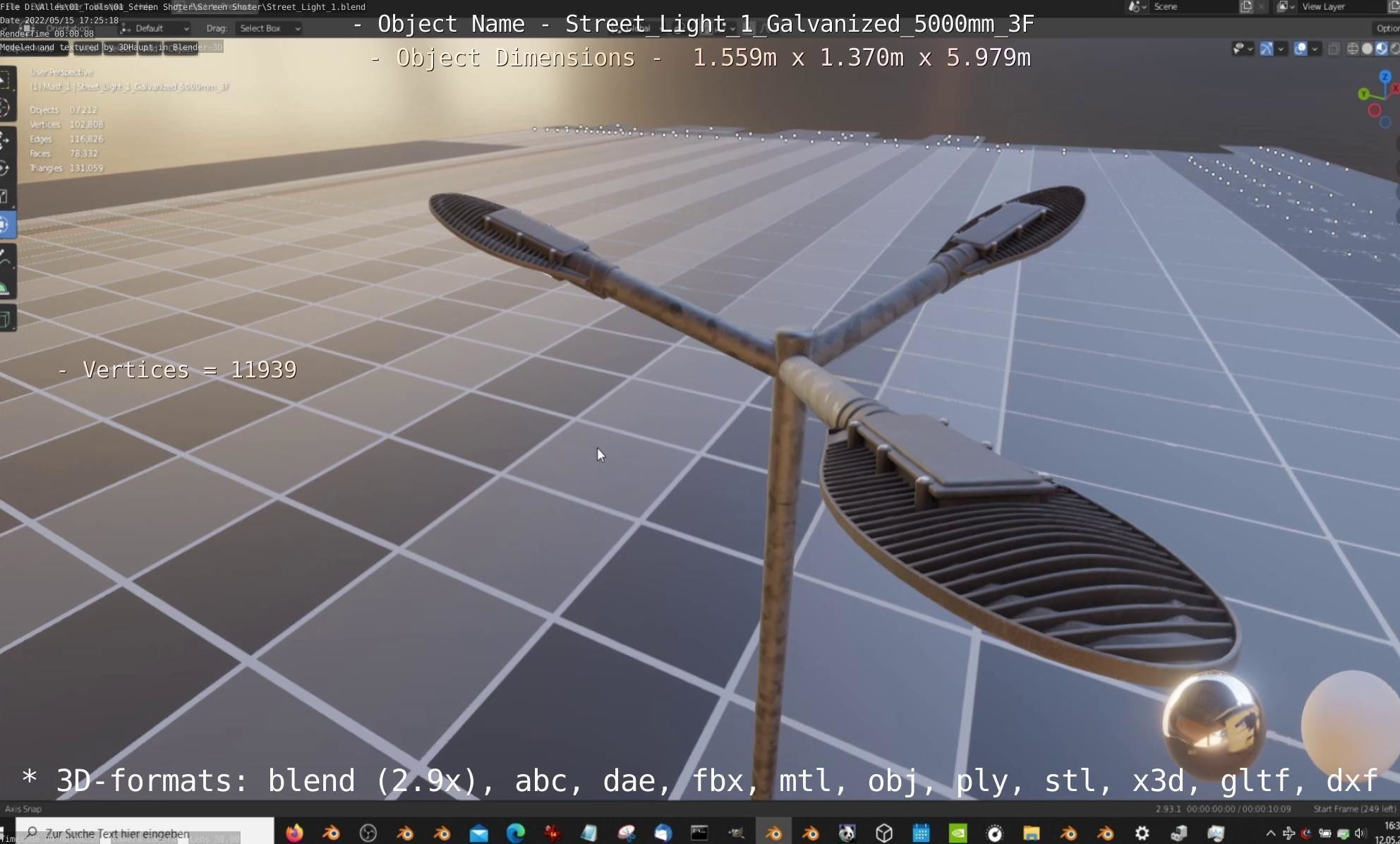The height and width of the screenshot is (844, 1400).
Task: Open View Layer browse icon dropdown
Action: click(1284, 7)
